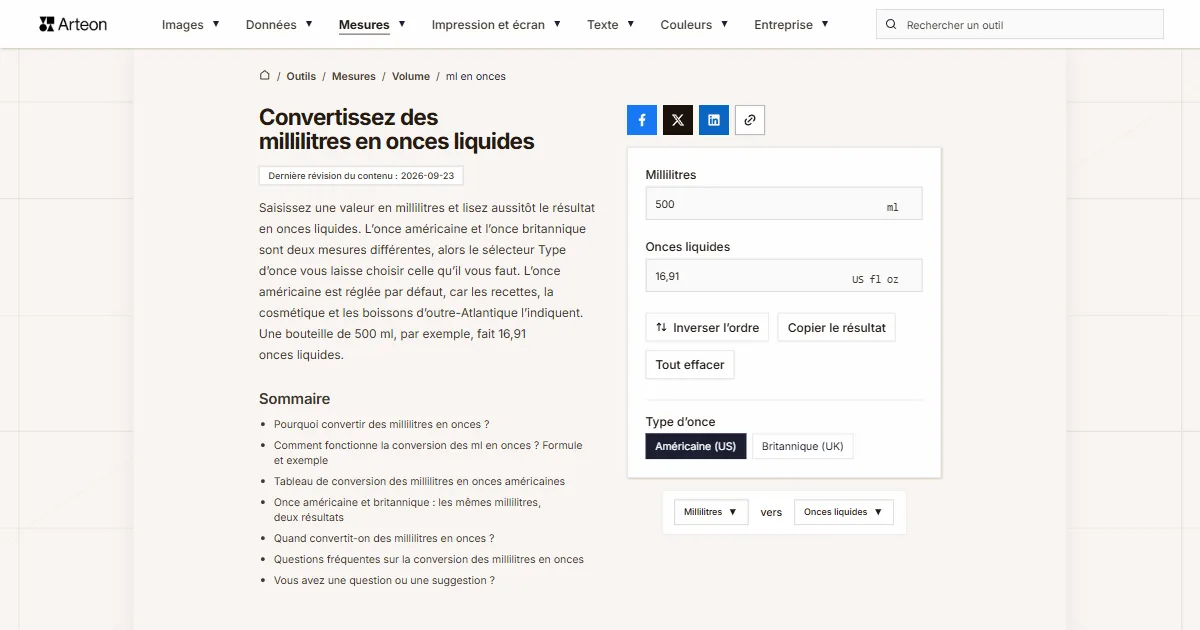Image resolution: width=1200 pixels, height=630 pixels.
Task: Open the Impression et écran menu
Action: [x=496, y=25]
